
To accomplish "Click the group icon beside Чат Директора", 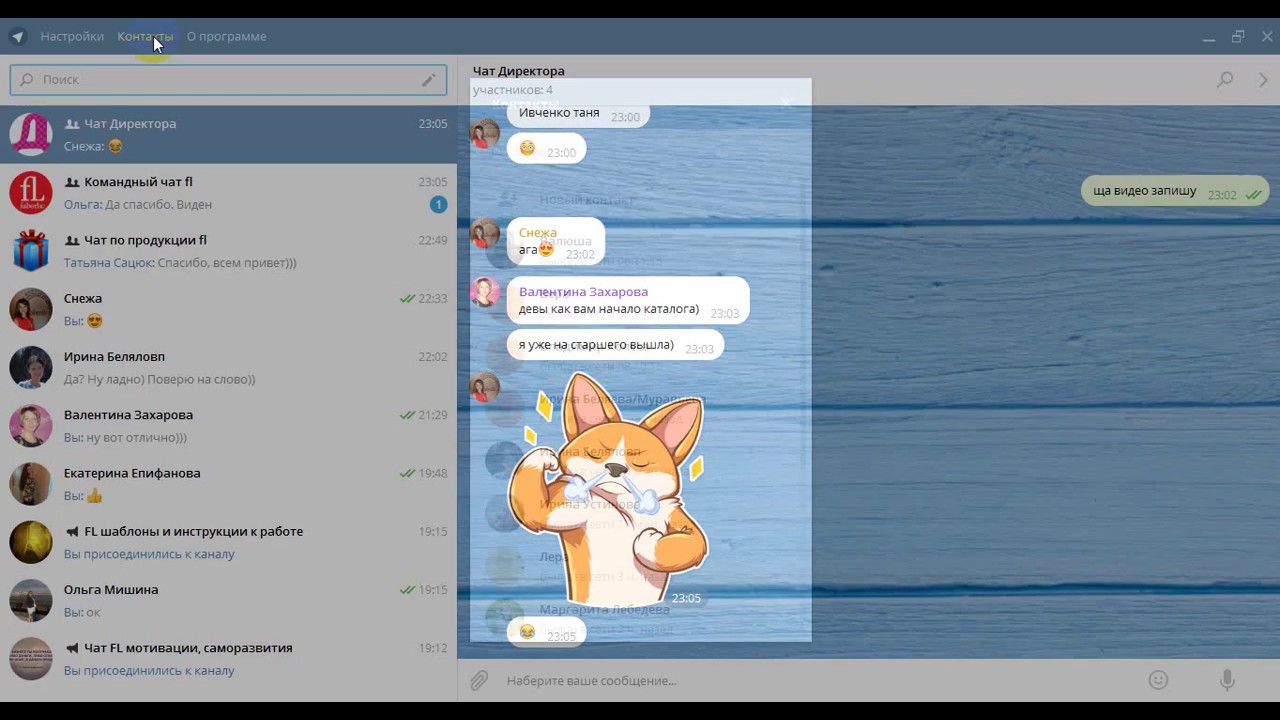I will click(72, 124).
